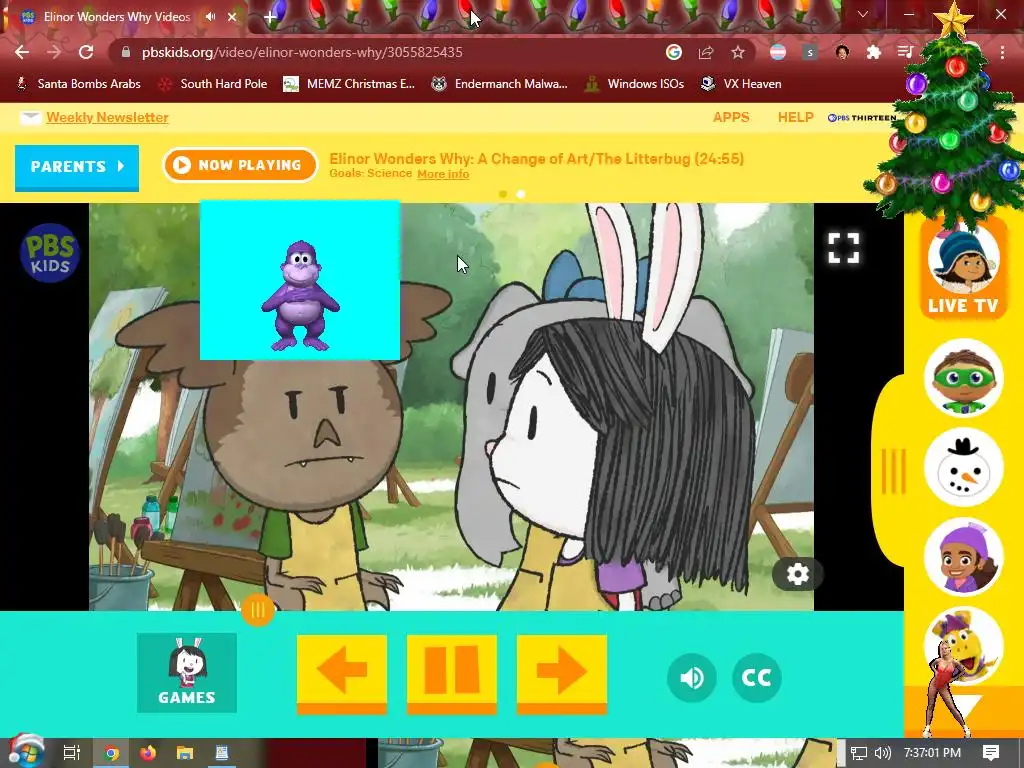Select the Super Why show icon
Screen dimensions: 1024x768
(x=964, y=377)
